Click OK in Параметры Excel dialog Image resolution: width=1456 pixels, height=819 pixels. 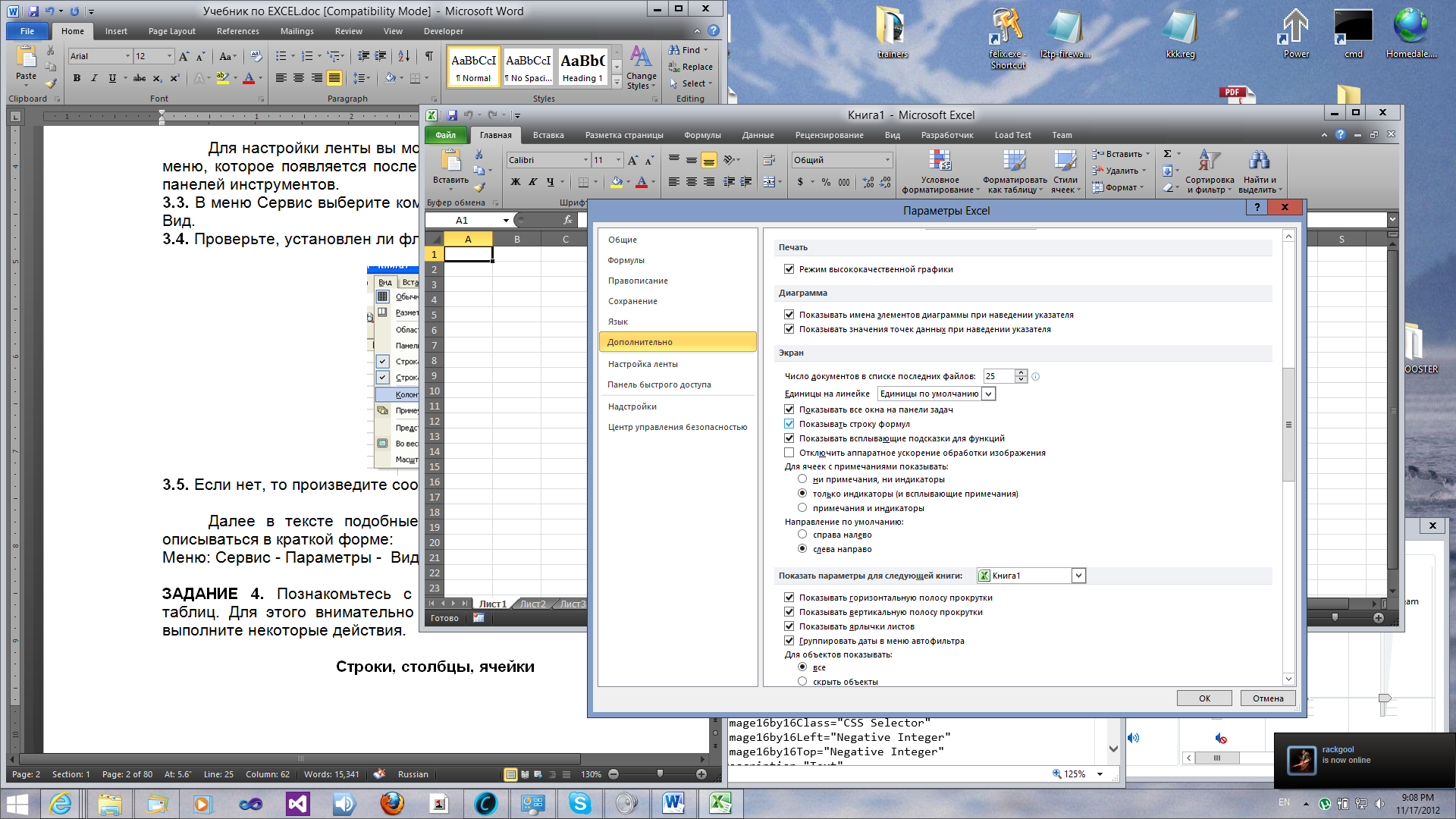coord(1204,698)
